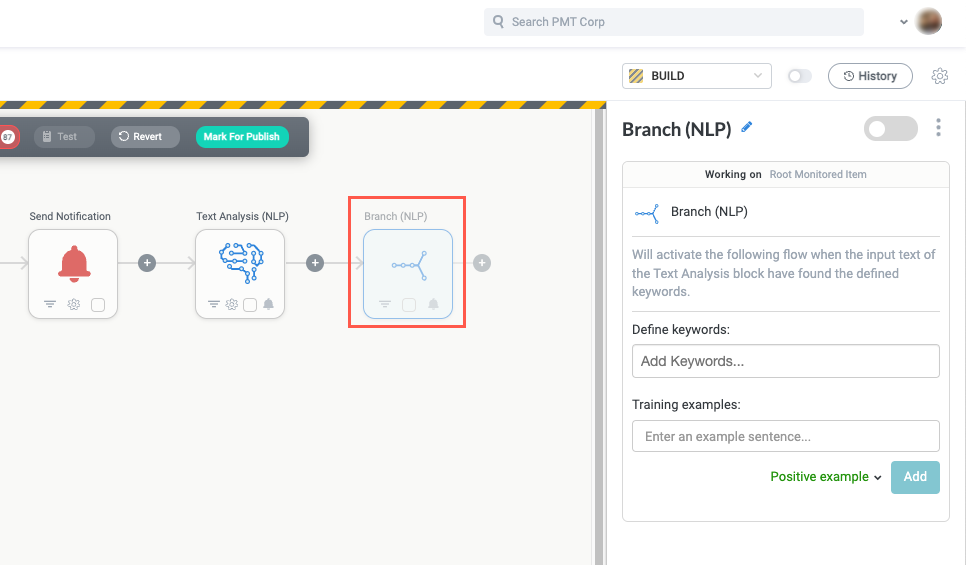
Task: Open user account menu chevron near avatar
Action: pos(904,21)
